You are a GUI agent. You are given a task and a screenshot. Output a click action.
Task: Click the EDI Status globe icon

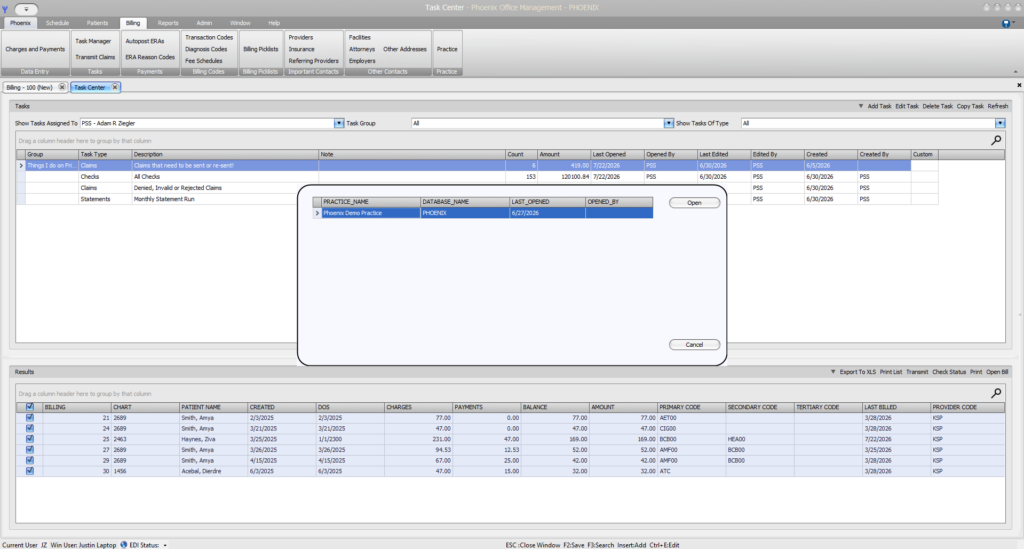click(123, 544)
